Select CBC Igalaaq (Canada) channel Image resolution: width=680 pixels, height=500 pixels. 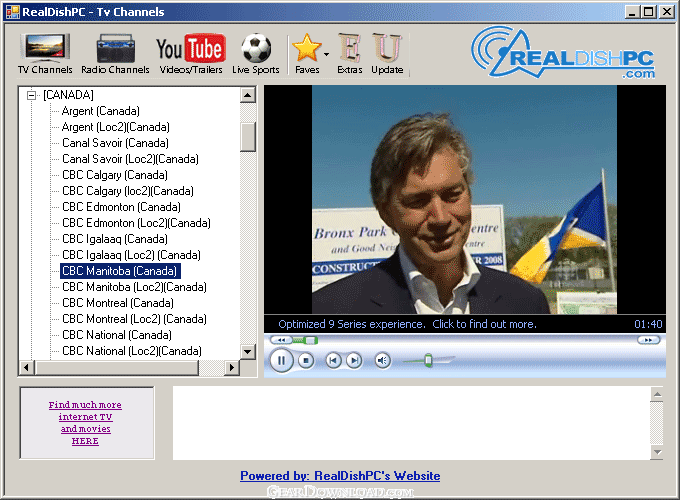click(x=115, y=239)
